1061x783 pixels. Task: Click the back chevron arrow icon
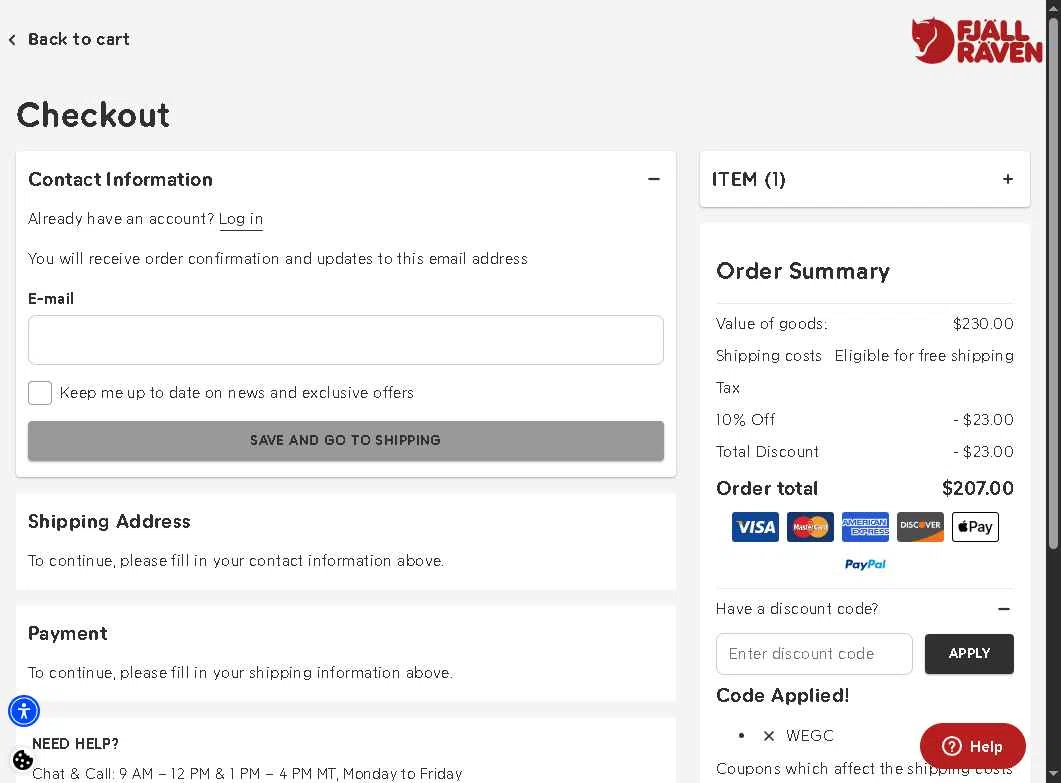12,40
